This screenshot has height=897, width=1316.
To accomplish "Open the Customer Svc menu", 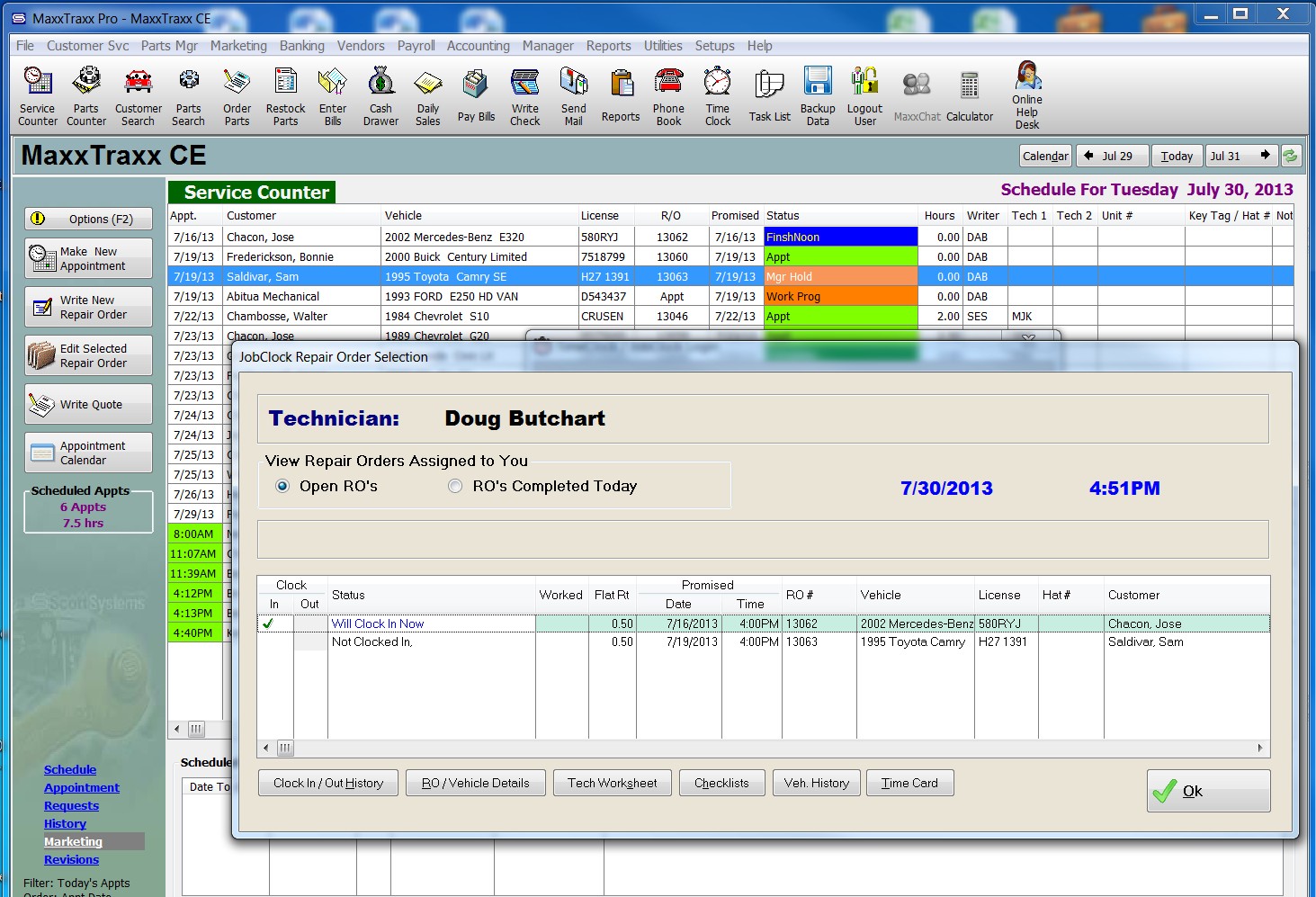I will [88, 46].
